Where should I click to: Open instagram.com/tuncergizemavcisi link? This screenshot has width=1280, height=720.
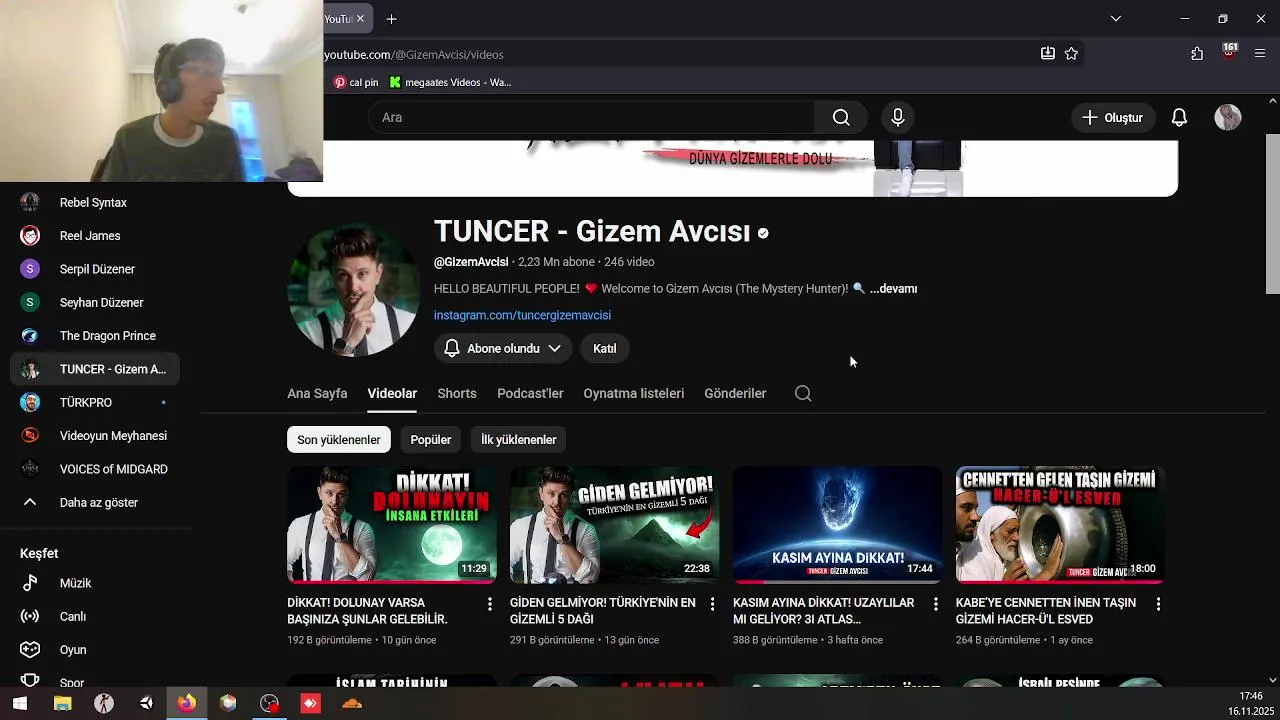coord(522,315)
